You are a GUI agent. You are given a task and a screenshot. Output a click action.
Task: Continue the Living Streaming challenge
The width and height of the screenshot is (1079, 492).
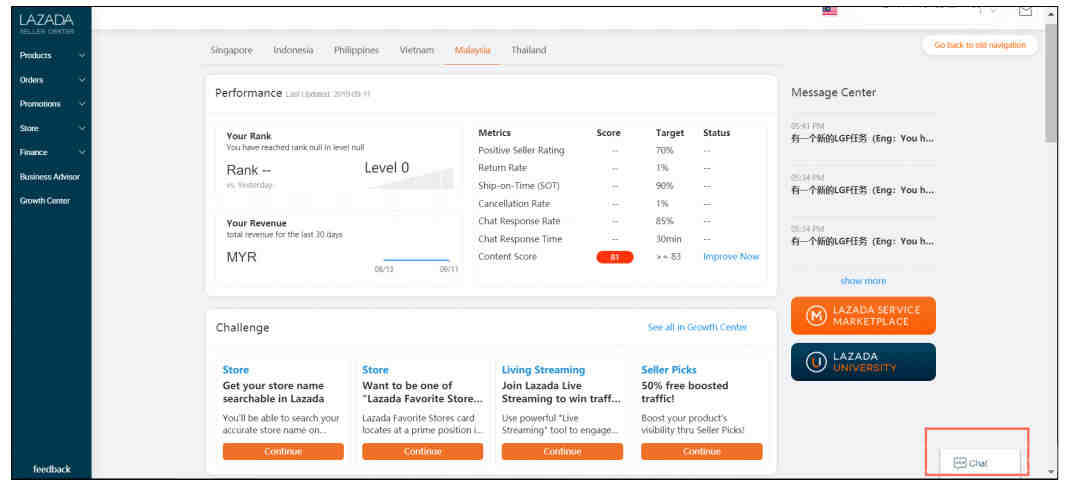(562, 451)
